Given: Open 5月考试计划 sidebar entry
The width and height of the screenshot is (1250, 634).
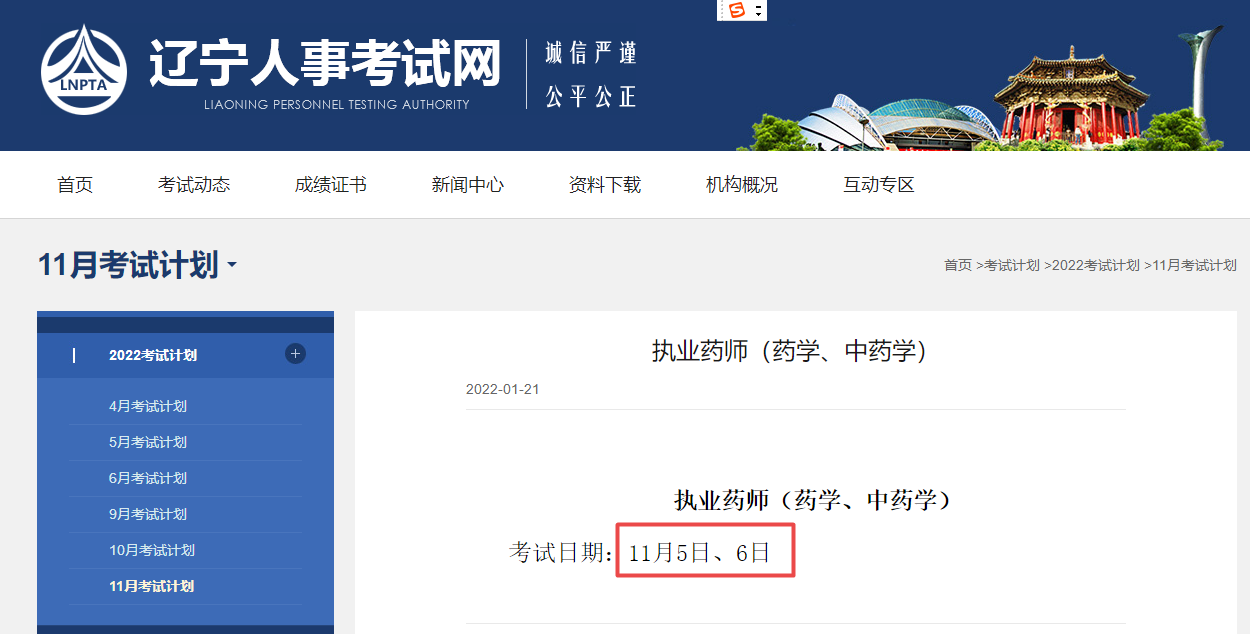Looking at the screenshot, I should click(x=148, y=442).
